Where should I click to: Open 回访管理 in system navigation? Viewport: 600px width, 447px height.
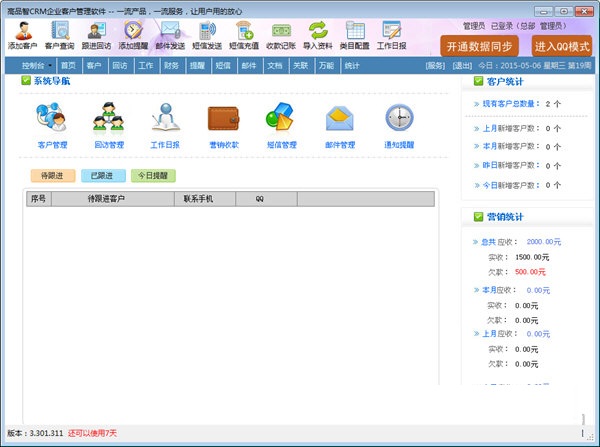[x=109, y=125]
